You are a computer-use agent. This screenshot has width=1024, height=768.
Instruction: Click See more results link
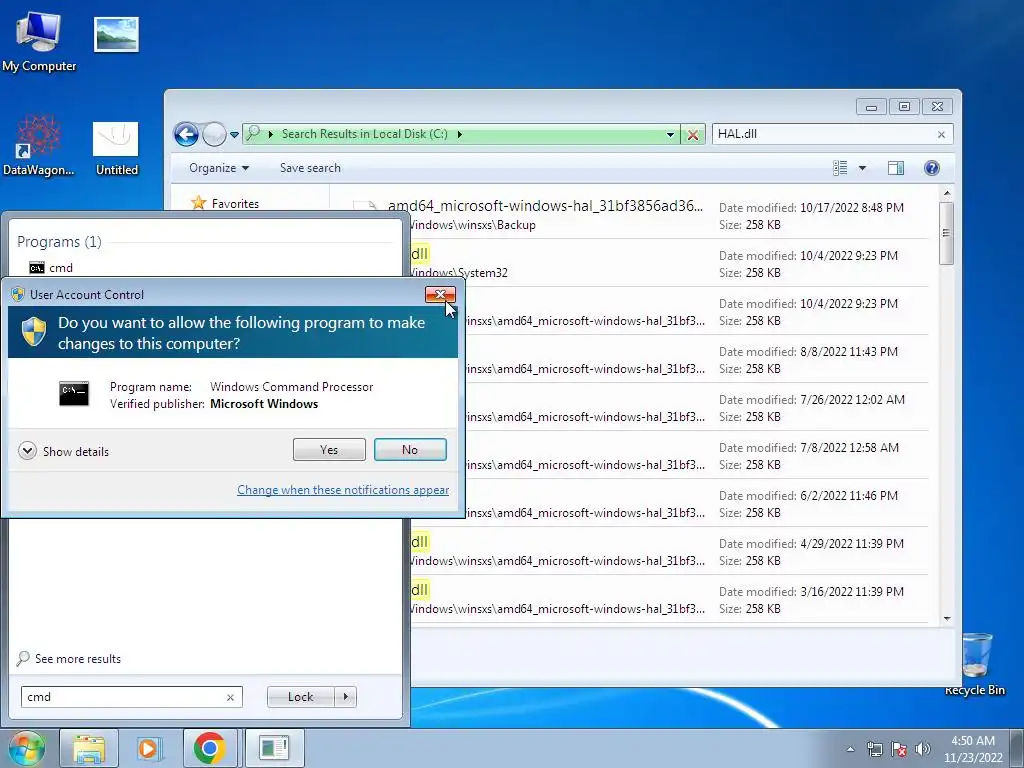[x=69, y=658]
